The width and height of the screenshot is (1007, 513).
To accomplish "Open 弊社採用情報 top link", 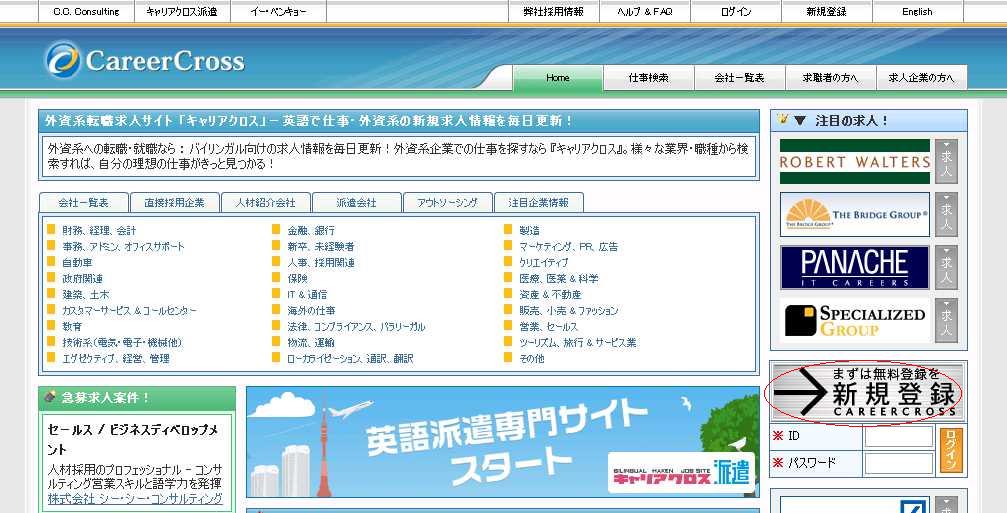I will pos(554,12).
